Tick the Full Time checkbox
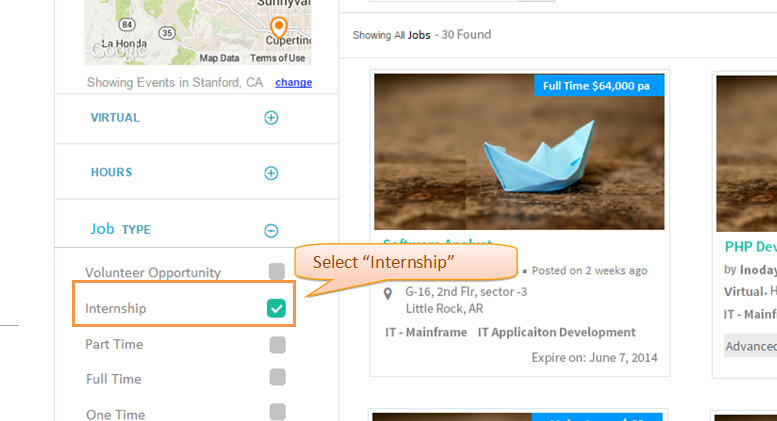The height and width of the screenshot is (421, 777). click(278, 377)
